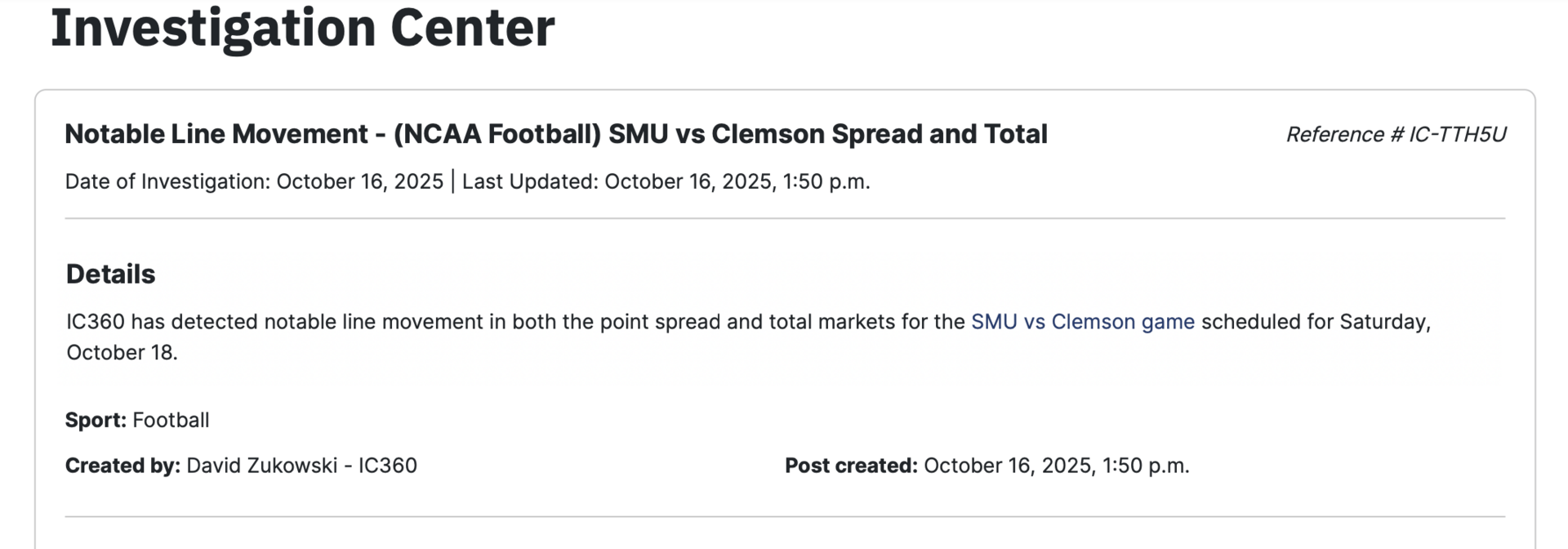Click the Sport label
Image resolution: width=1568 pixels, height=549 pixels.
pyautogui.click(x=96, y=420)
